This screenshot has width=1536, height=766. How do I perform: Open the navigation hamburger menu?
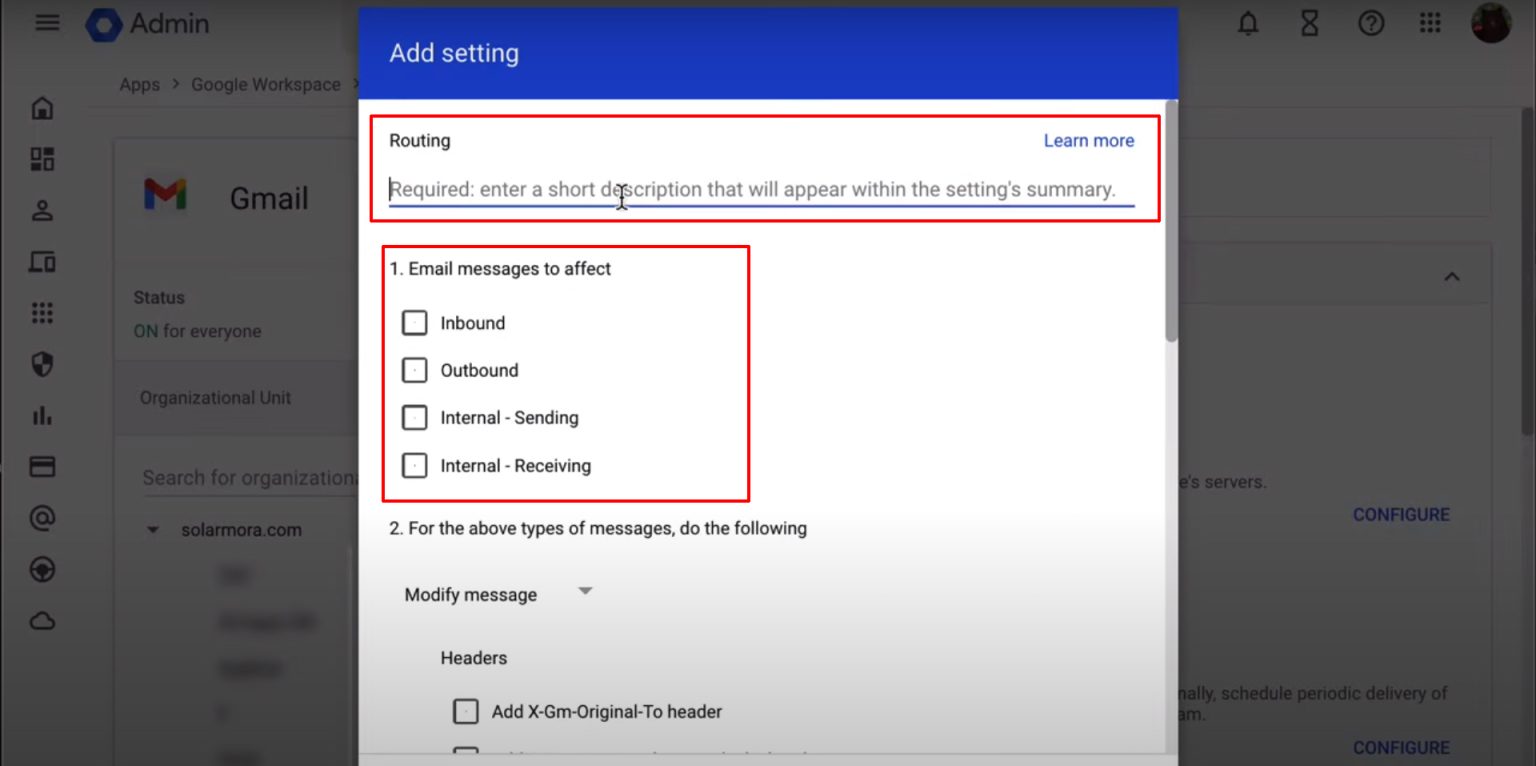coord(46,23)
